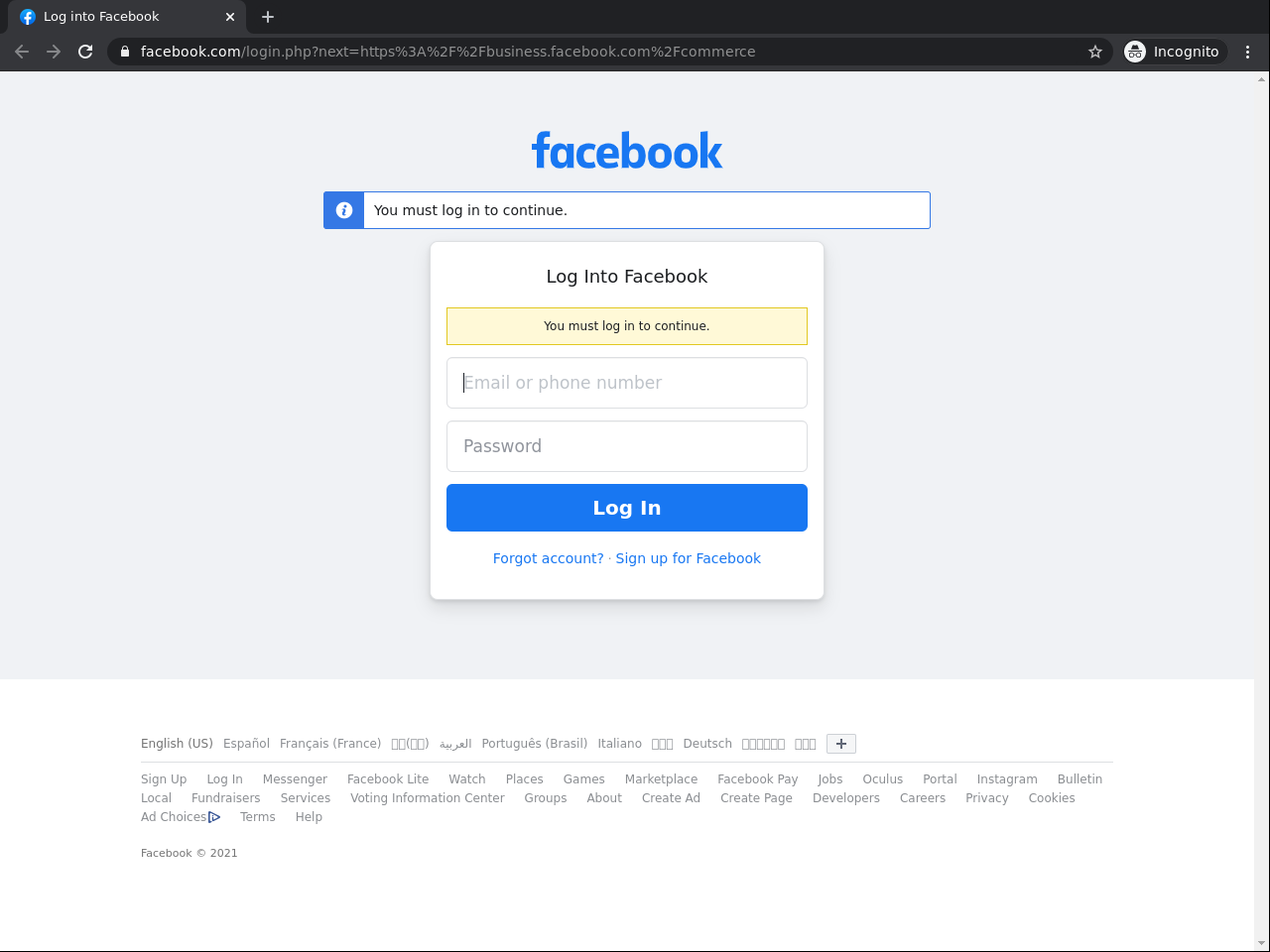Screen dimensions: 1270x952
Task: Open the Create Ad footer link
Action: (671, 798)
